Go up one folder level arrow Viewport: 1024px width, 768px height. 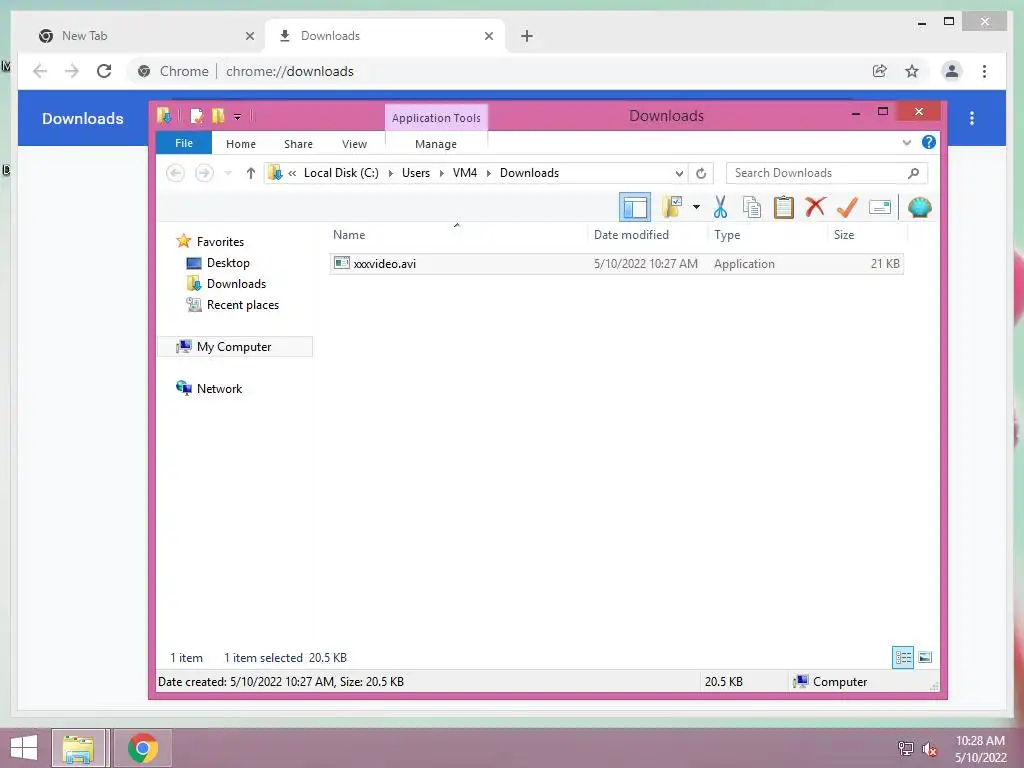point(251,173)
